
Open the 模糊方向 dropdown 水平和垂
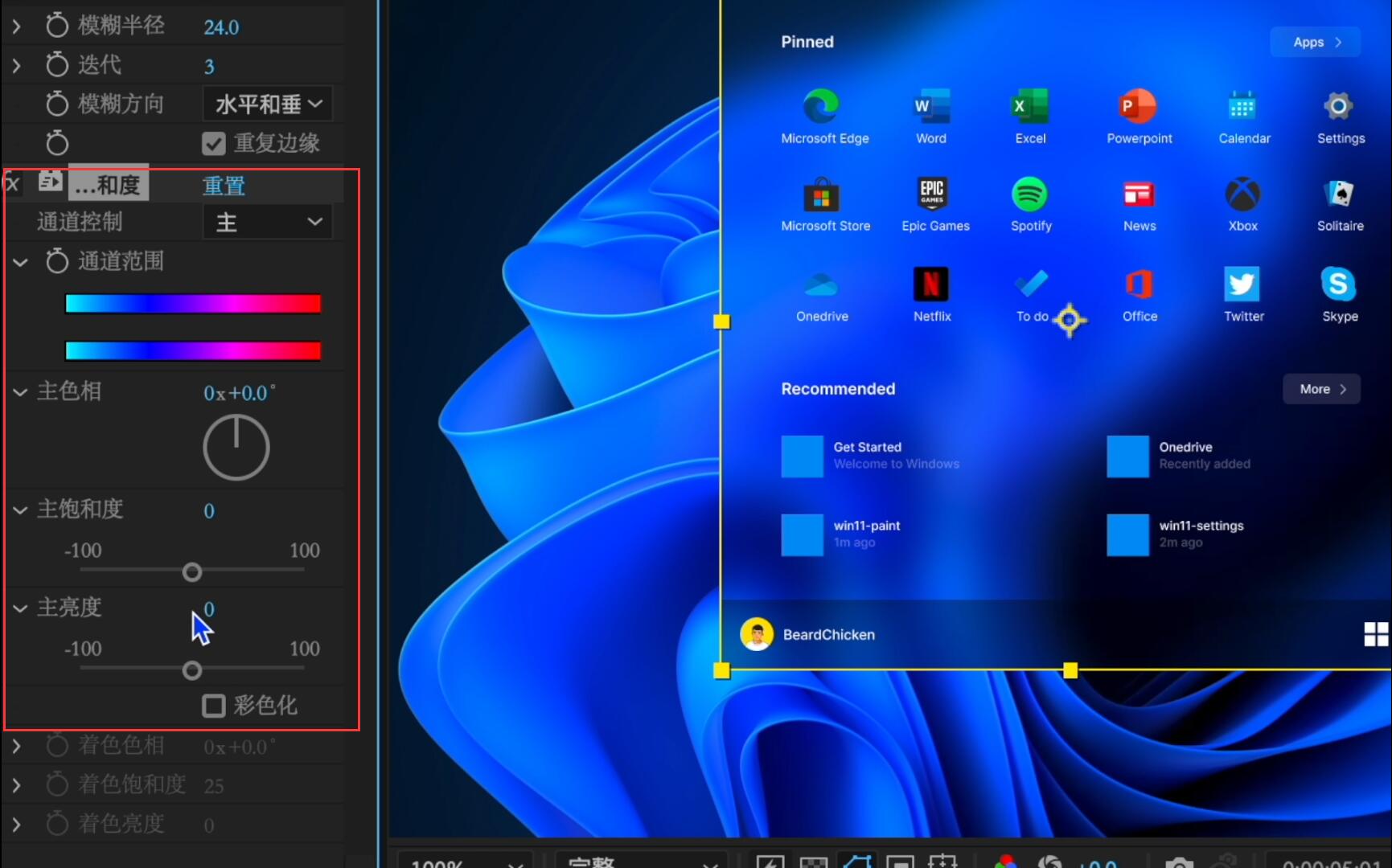(268, 104)
